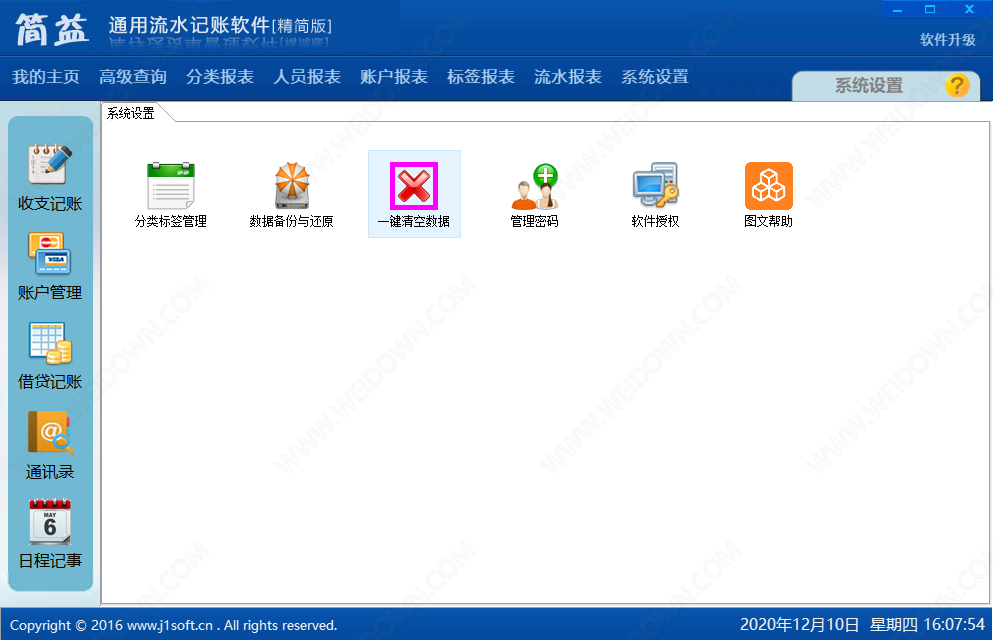Go to 我的主页 menu
Image resolution: width=993 pixels, height=640 pixels.
[46, 77]
